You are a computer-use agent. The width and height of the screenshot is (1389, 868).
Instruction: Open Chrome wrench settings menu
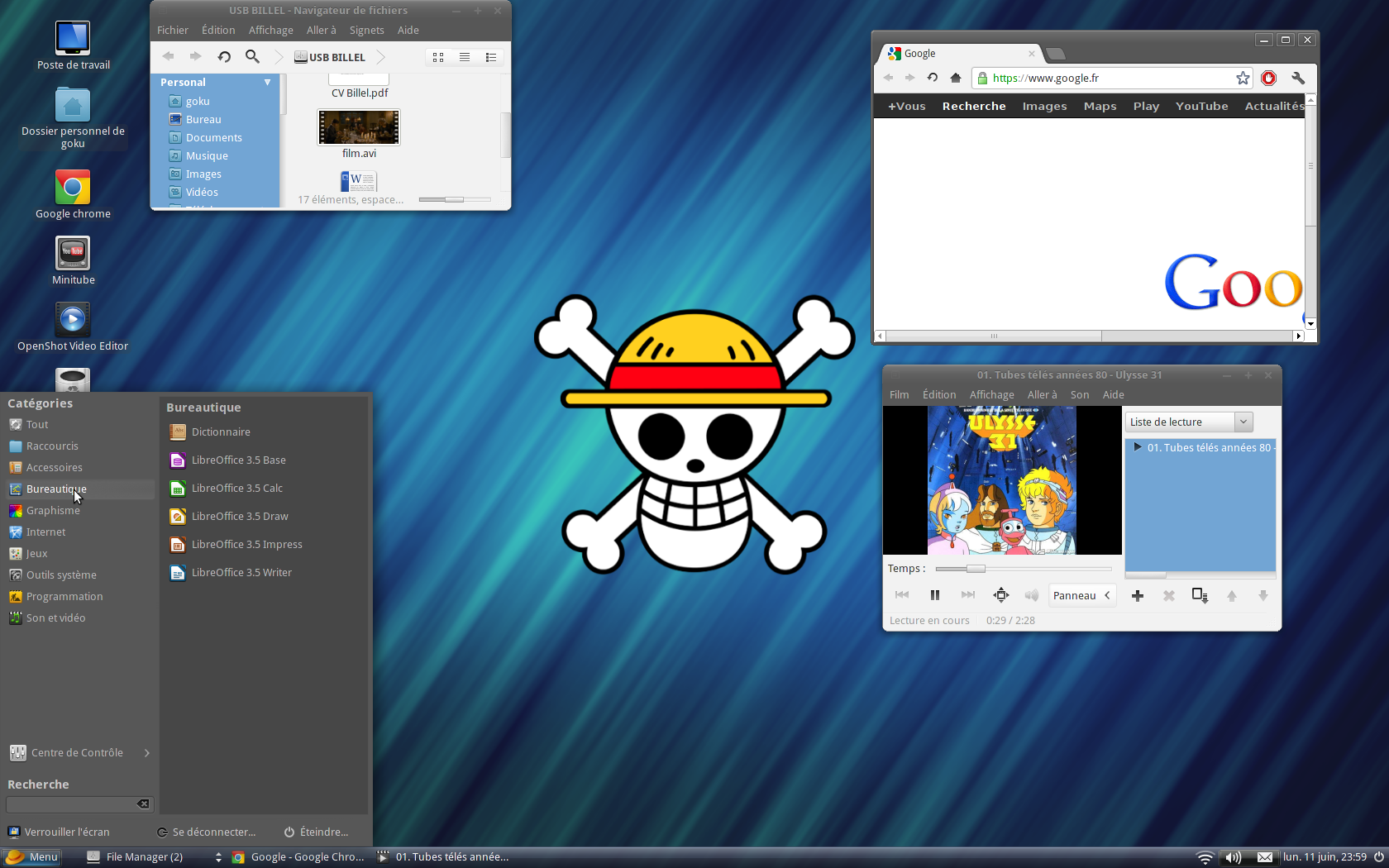(1298, 78)
